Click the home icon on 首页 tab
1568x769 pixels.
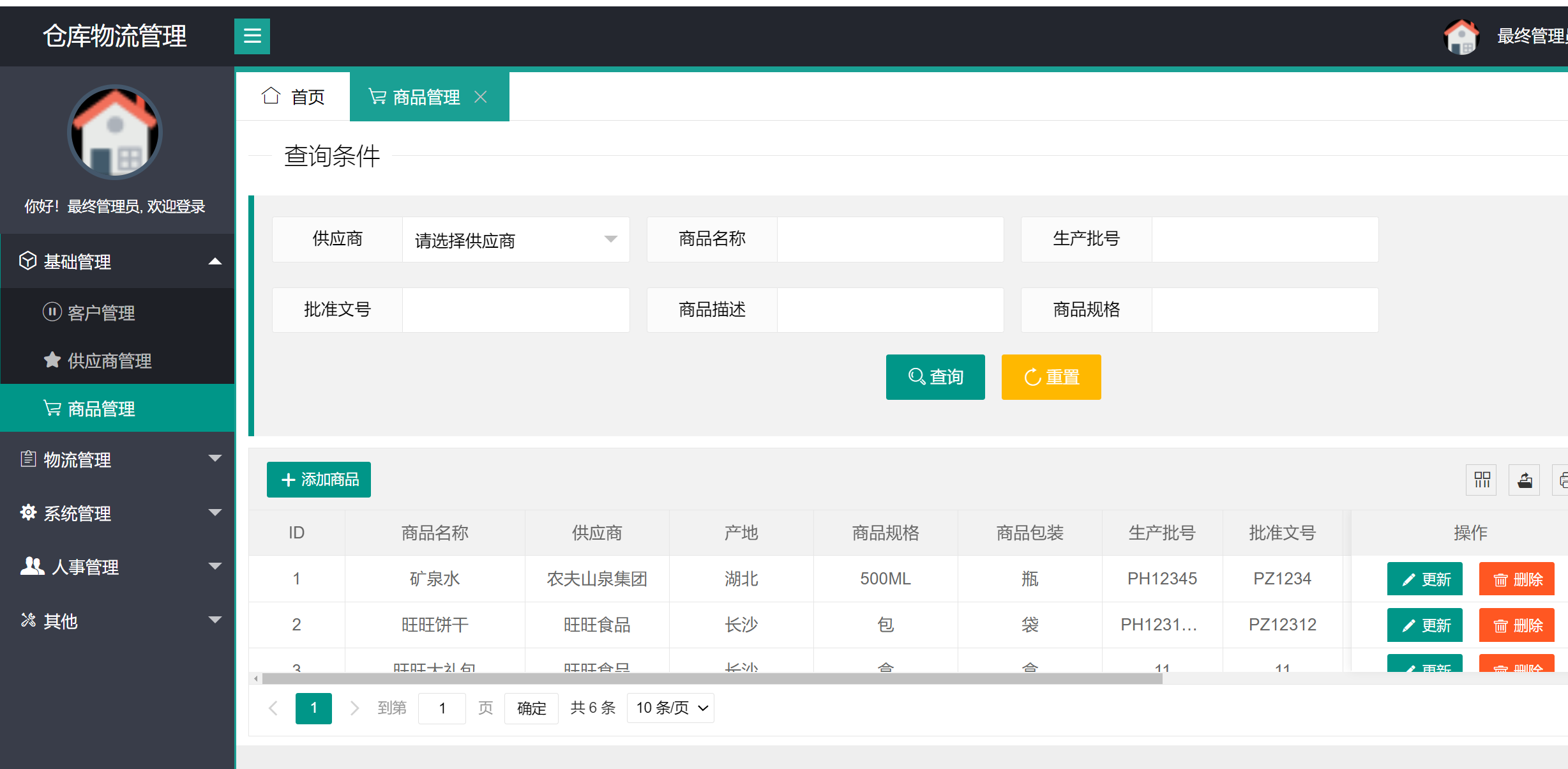(271, 95)
